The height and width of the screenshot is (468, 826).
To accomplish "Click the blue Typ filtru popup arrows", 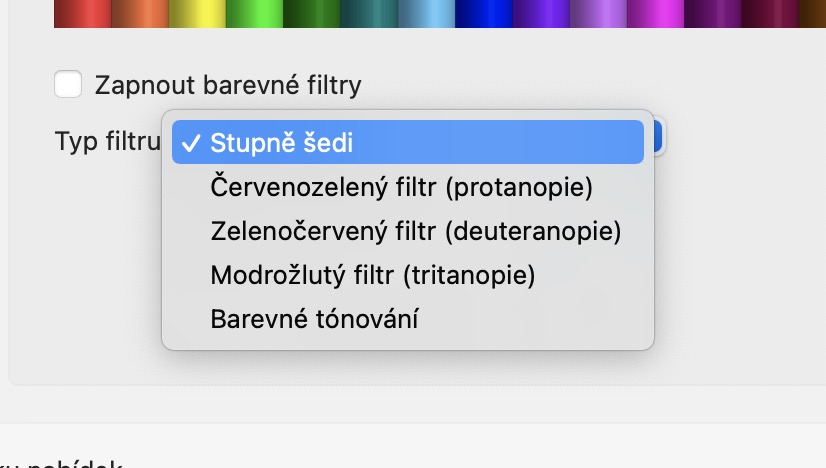I will tap(657, 138).
